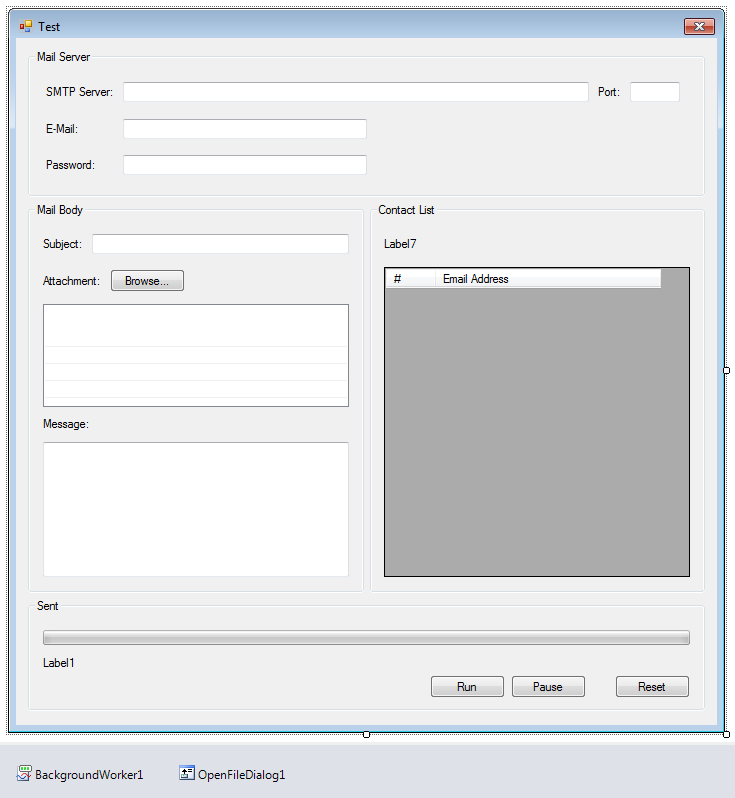Click the Port input box

[655, 92]
